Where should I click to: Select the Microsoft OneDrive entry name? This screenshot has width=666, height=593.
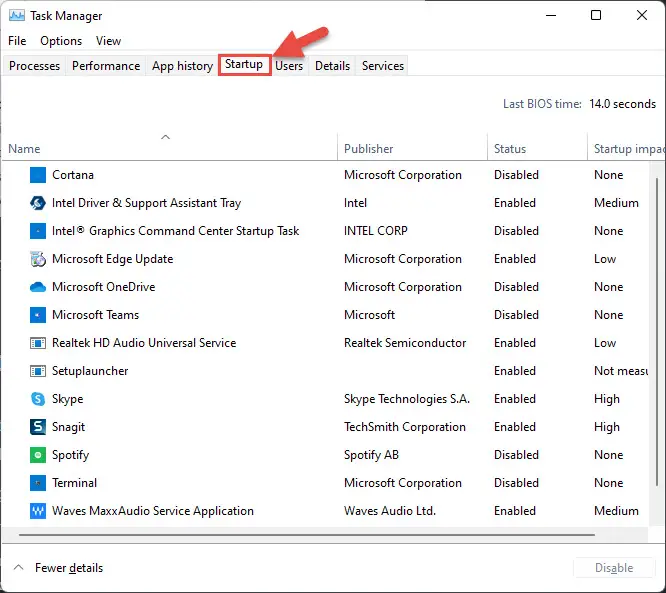point(104,287)
